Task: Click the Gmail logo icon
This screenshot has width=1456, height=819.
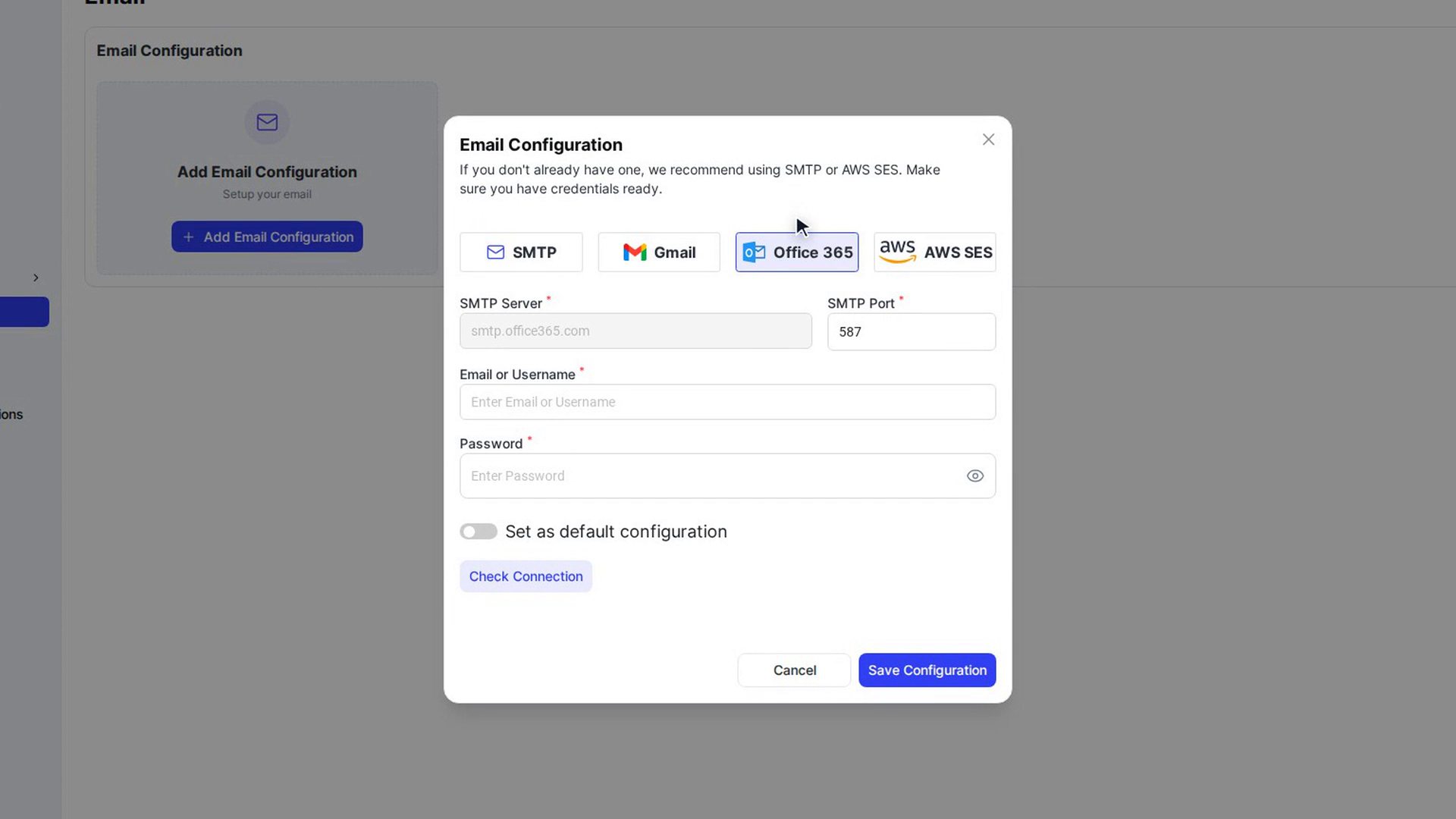Action: coord(635,252)
